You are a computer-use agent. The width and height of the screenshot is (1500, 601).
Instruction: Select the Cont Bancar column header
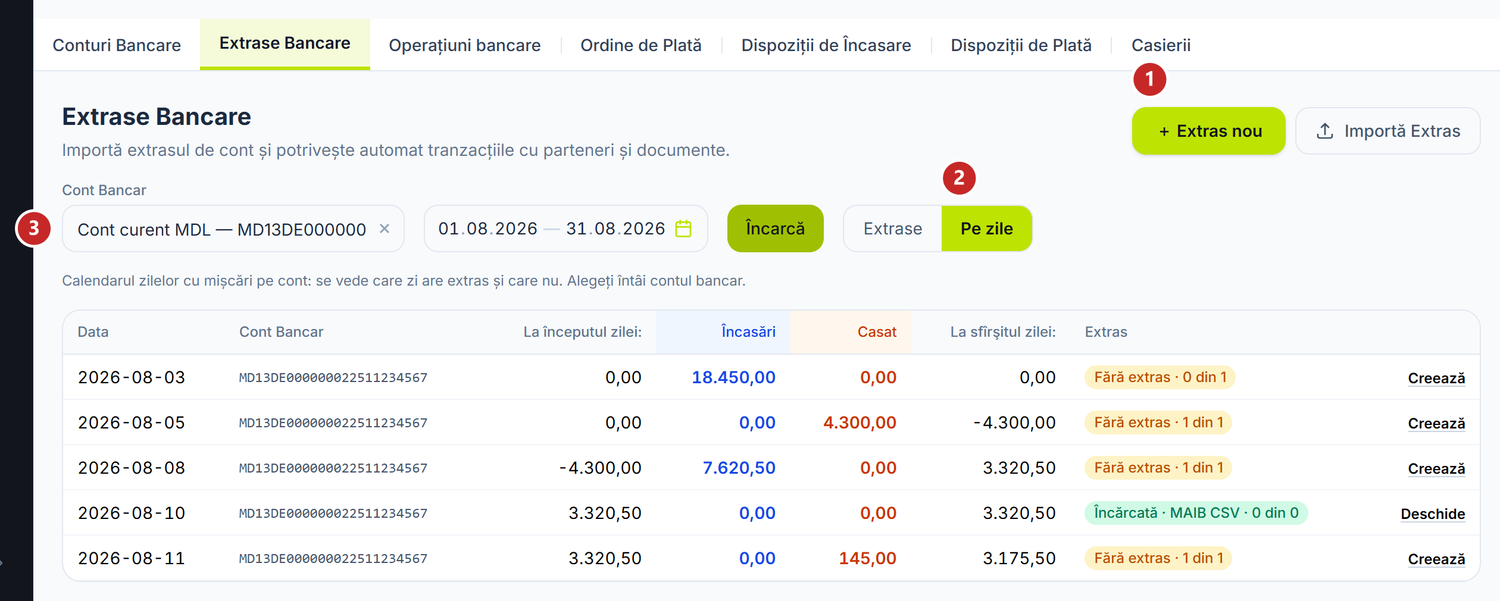pyautogui.click(x=281, y=332)
